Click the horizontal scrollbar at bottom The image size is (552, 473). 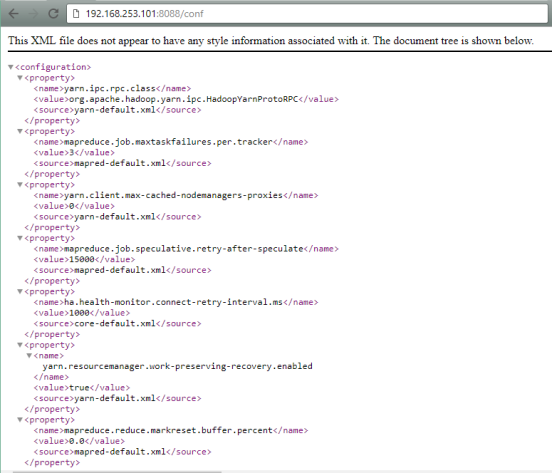(117, 472)
